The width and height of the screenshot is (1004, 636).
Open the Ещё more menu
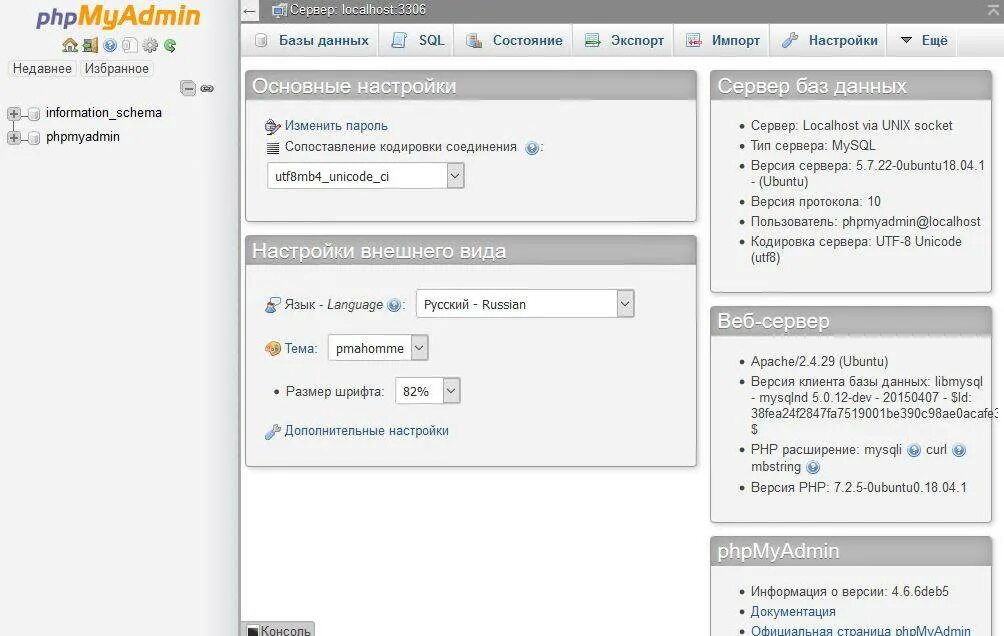tap(923, 40)
